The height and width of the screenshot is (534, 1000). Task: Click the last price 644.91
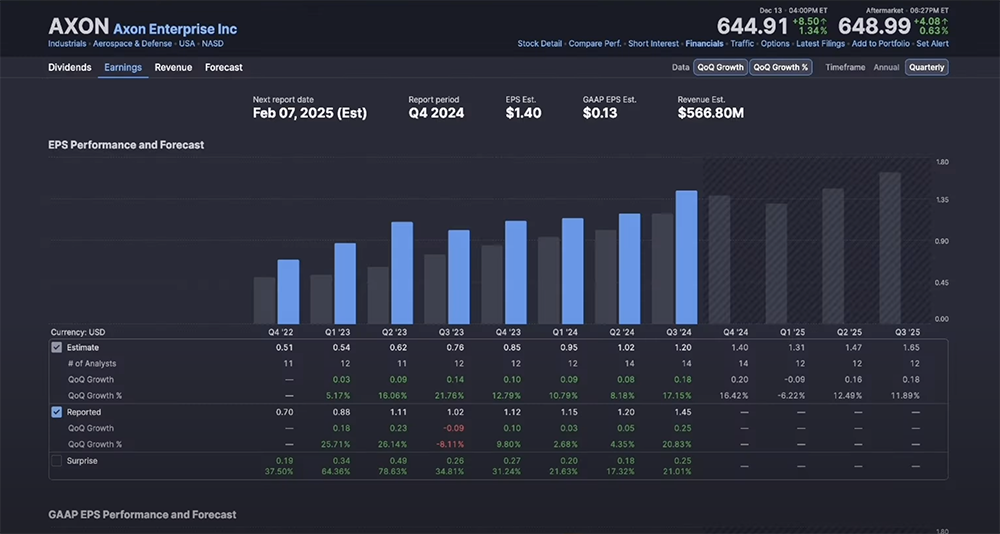click(x=753, y=26)
